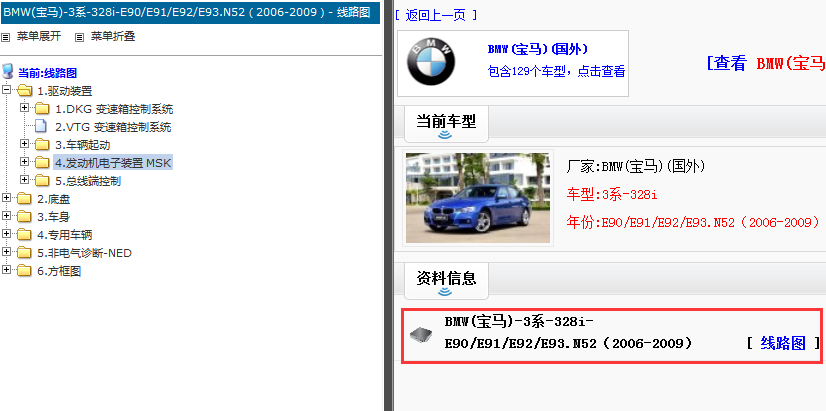826x411 pixels.
Task: Select 3.车辆起动 tree label
Action: click(x=83, y=145)
